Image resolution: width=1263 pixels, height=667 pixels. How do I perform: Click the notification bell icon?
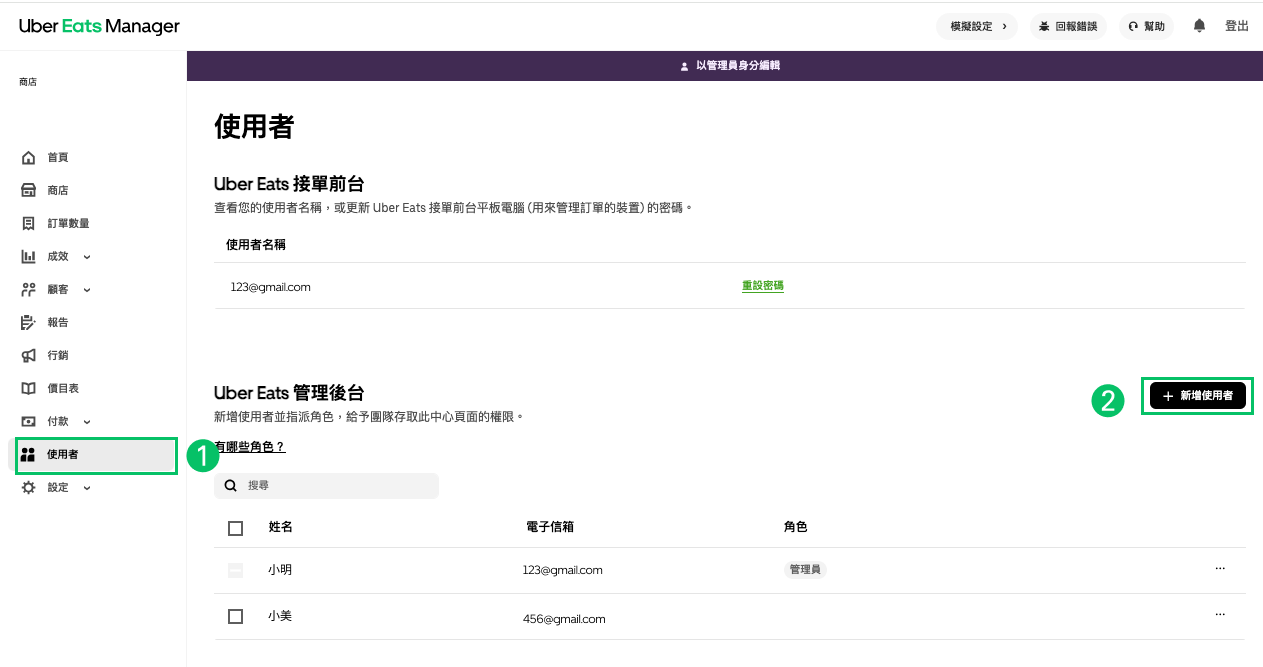1199,26
